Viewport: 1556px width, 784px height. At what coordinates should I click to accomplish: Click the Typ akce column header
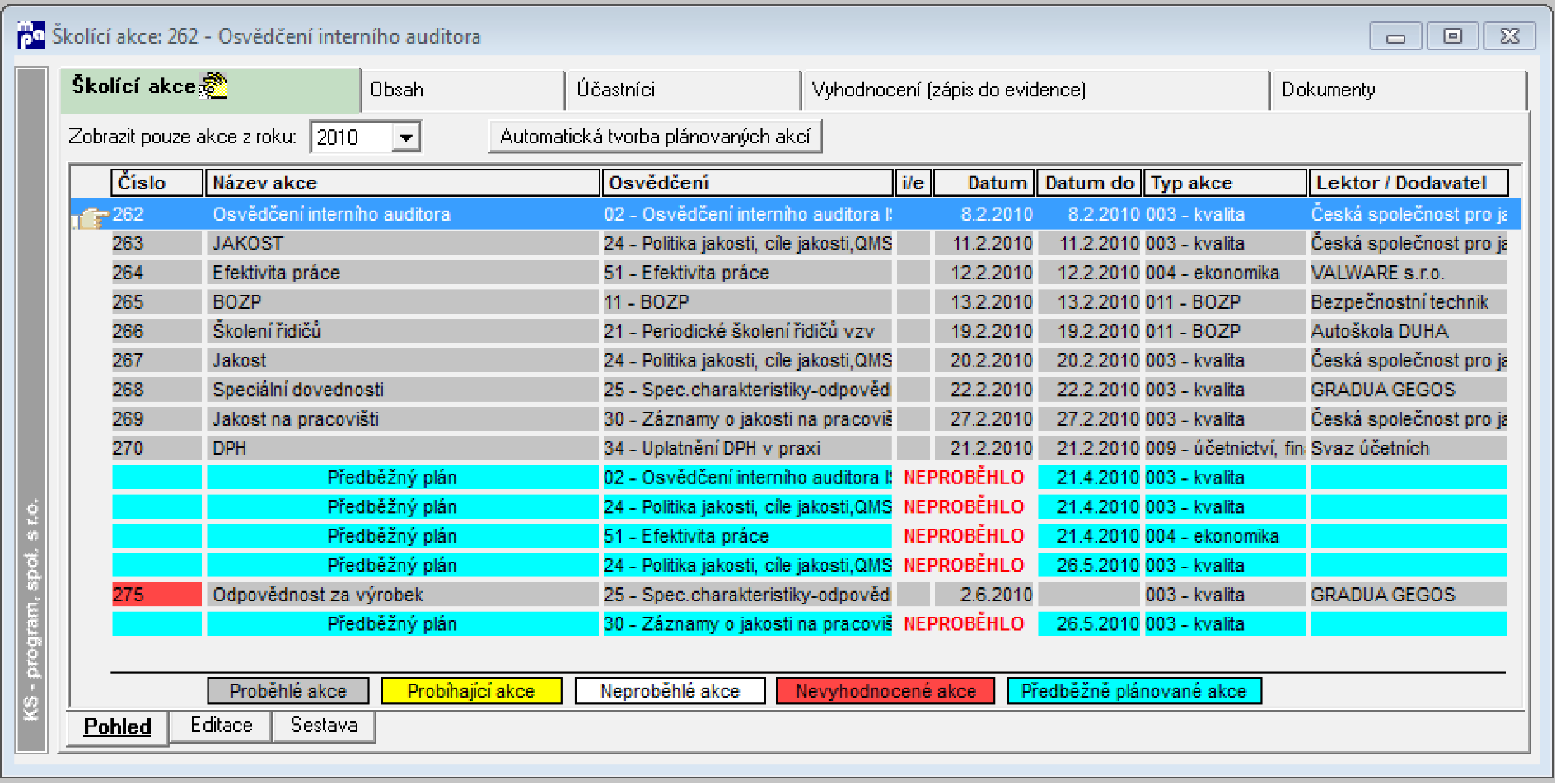(x=1225, y=183)
